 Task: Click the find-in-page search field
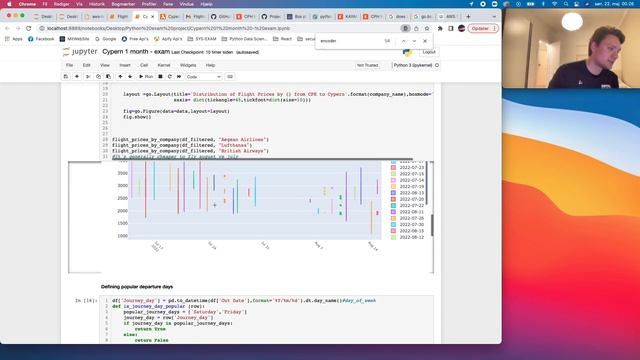pyautogui.click(x=350, y=41)
